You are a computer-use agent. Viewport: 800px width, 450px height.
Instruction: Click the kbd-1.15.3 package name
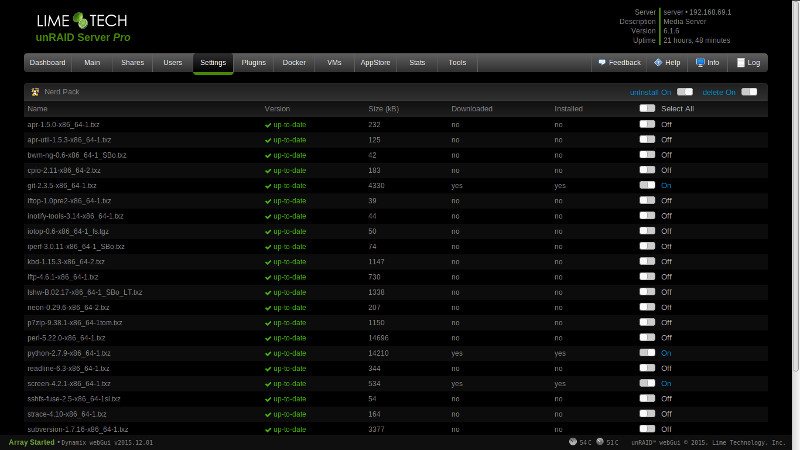point(66,262)
